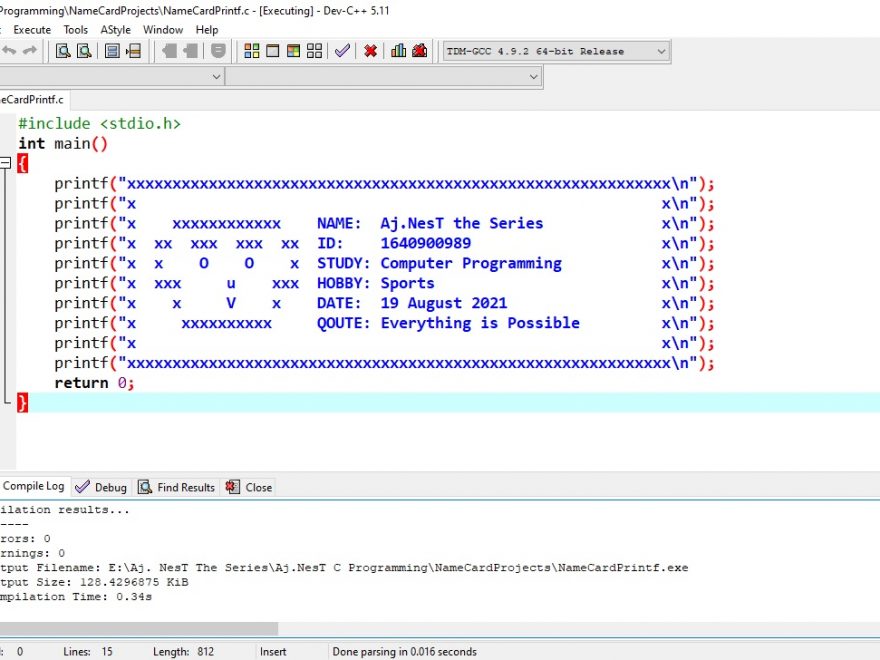Open the TDM-GCC compiler selection dropdown
The image size is (880, 660).
click(661, 51)
